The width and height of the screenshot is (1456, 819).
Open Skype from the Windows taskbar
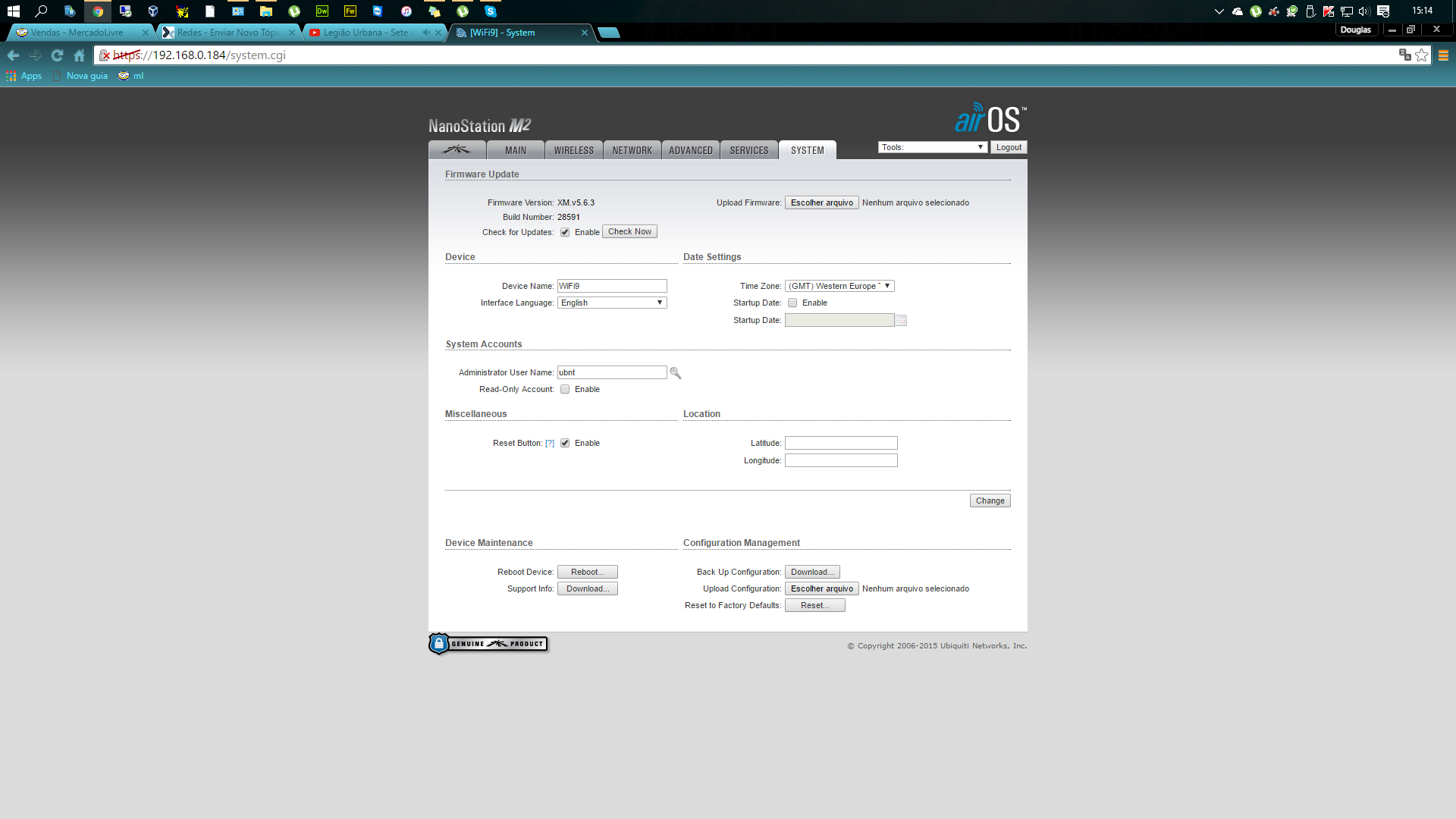click(491, 11)
